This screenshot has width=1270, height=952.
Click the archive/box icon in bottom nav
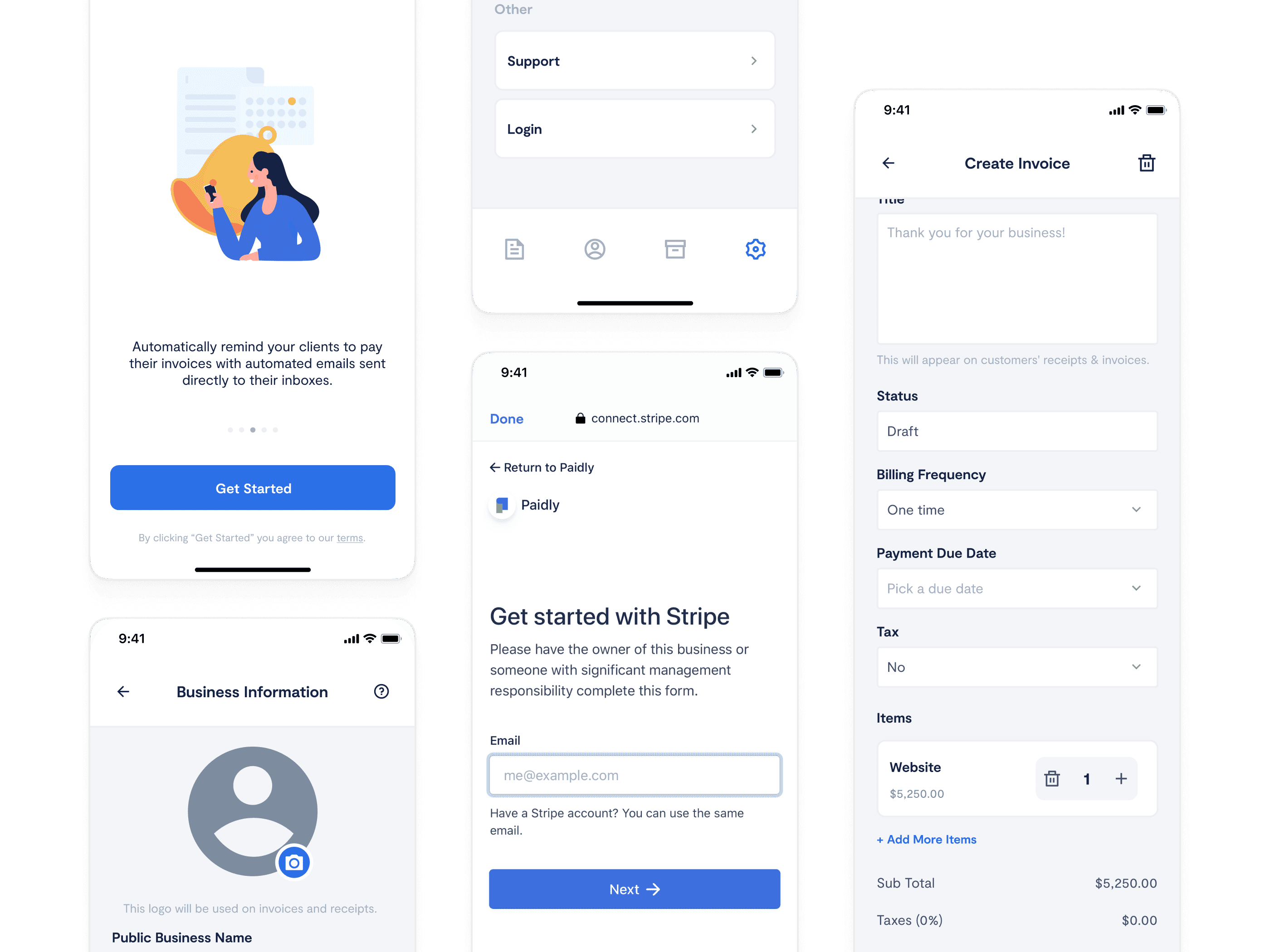click(x=674, y=249)
